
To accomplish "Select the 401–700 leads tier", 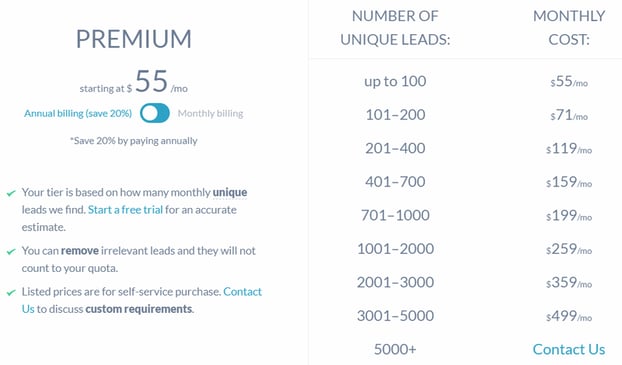I will 395,182.
